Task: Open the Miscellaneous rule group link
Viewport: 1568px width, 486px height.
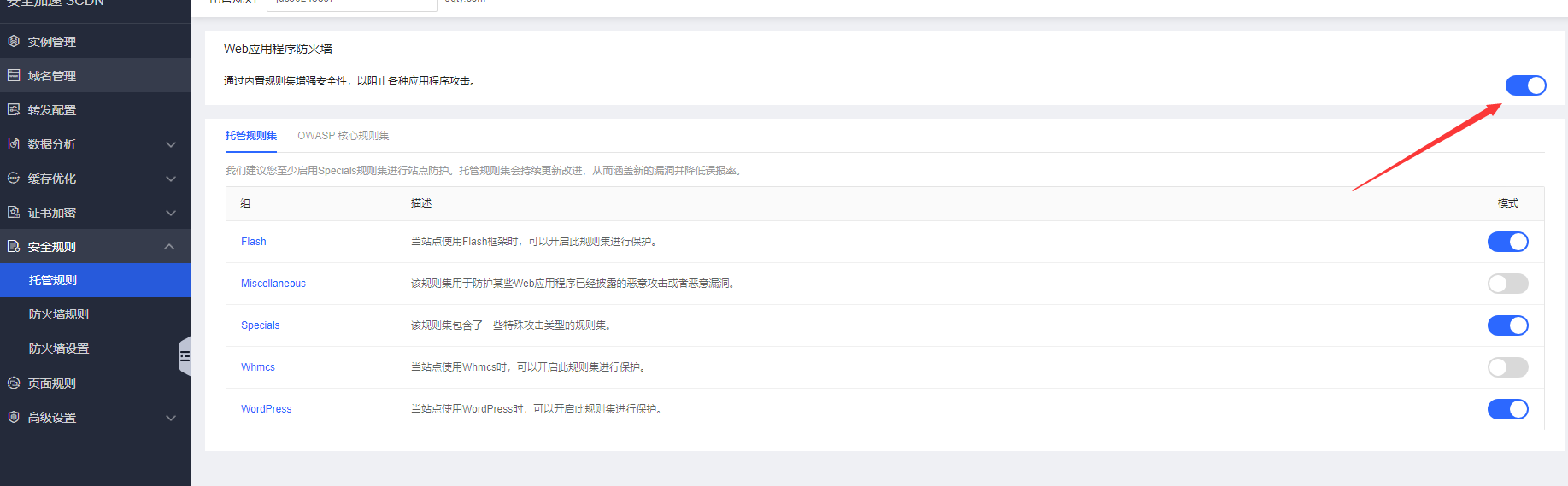Action: pos(273,284)
